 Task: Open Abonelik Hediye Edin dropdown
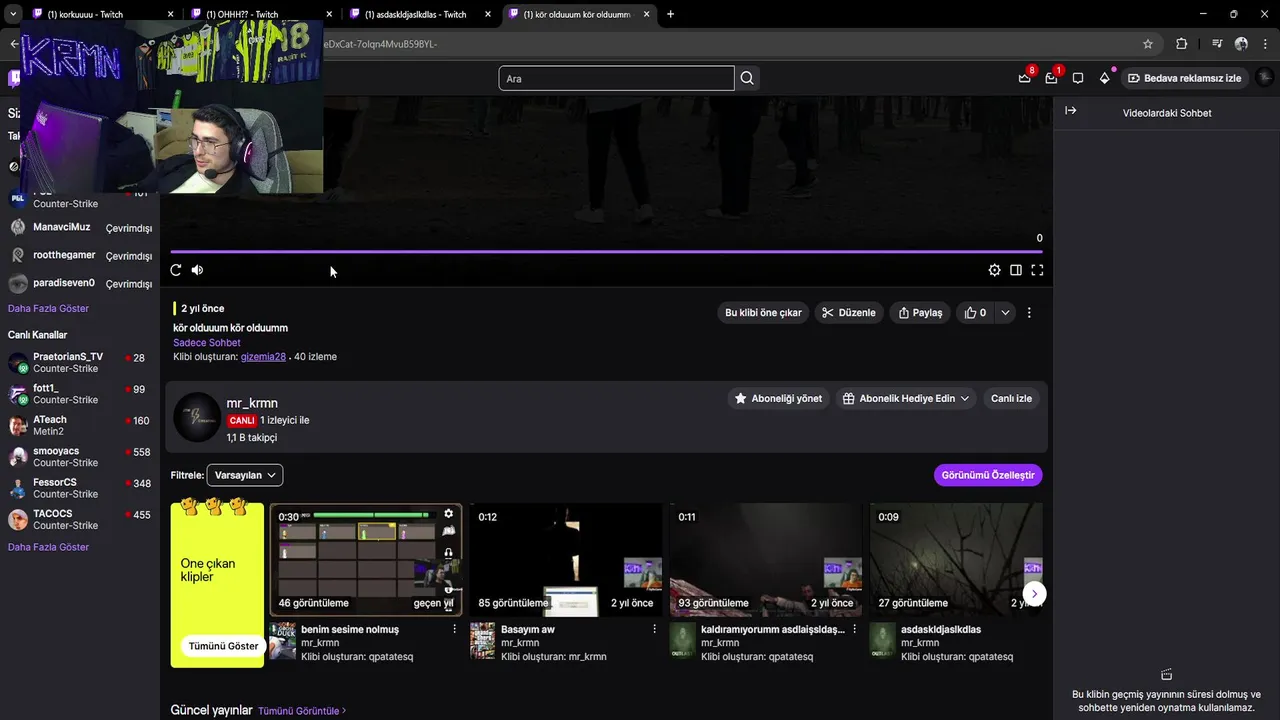coord(906,398)
